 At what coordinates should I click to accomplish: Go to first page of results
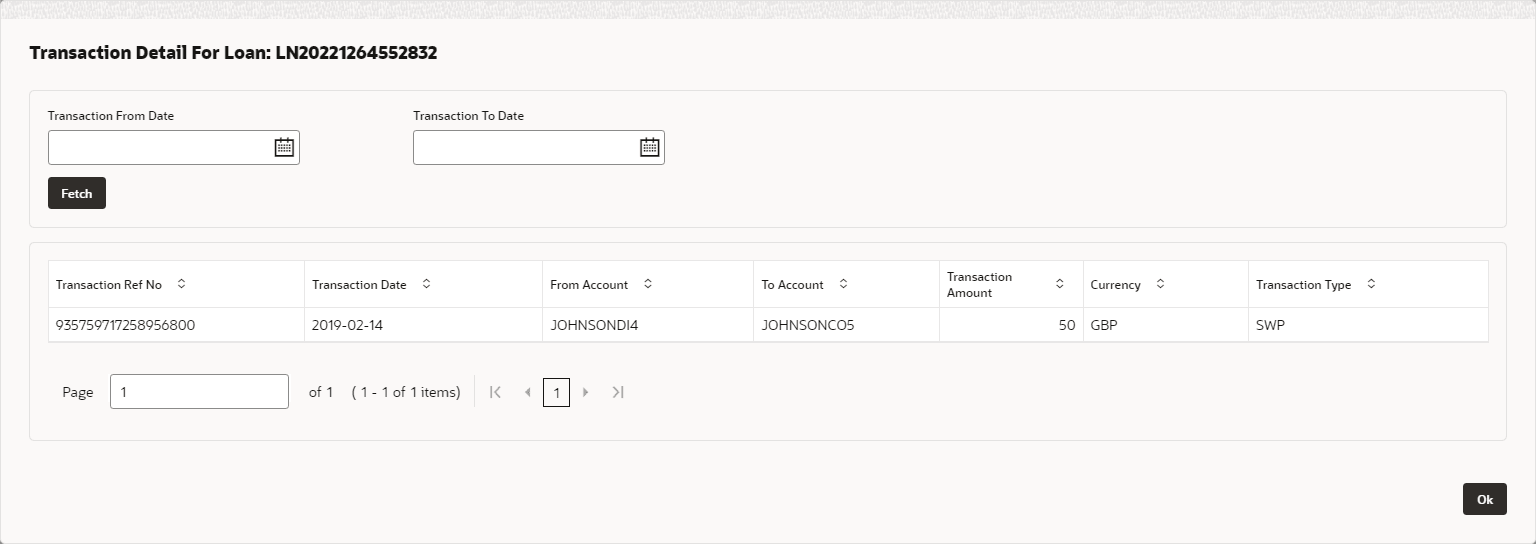tap(495, 392)
